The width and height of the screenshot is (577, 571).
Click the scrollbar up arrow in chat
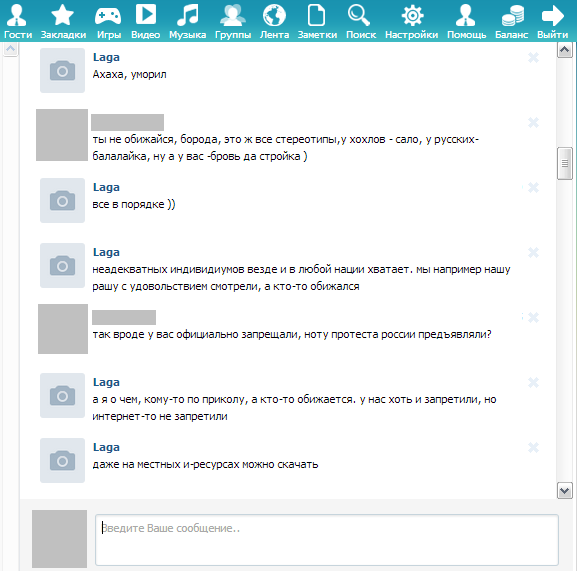[x=564, y=50]
